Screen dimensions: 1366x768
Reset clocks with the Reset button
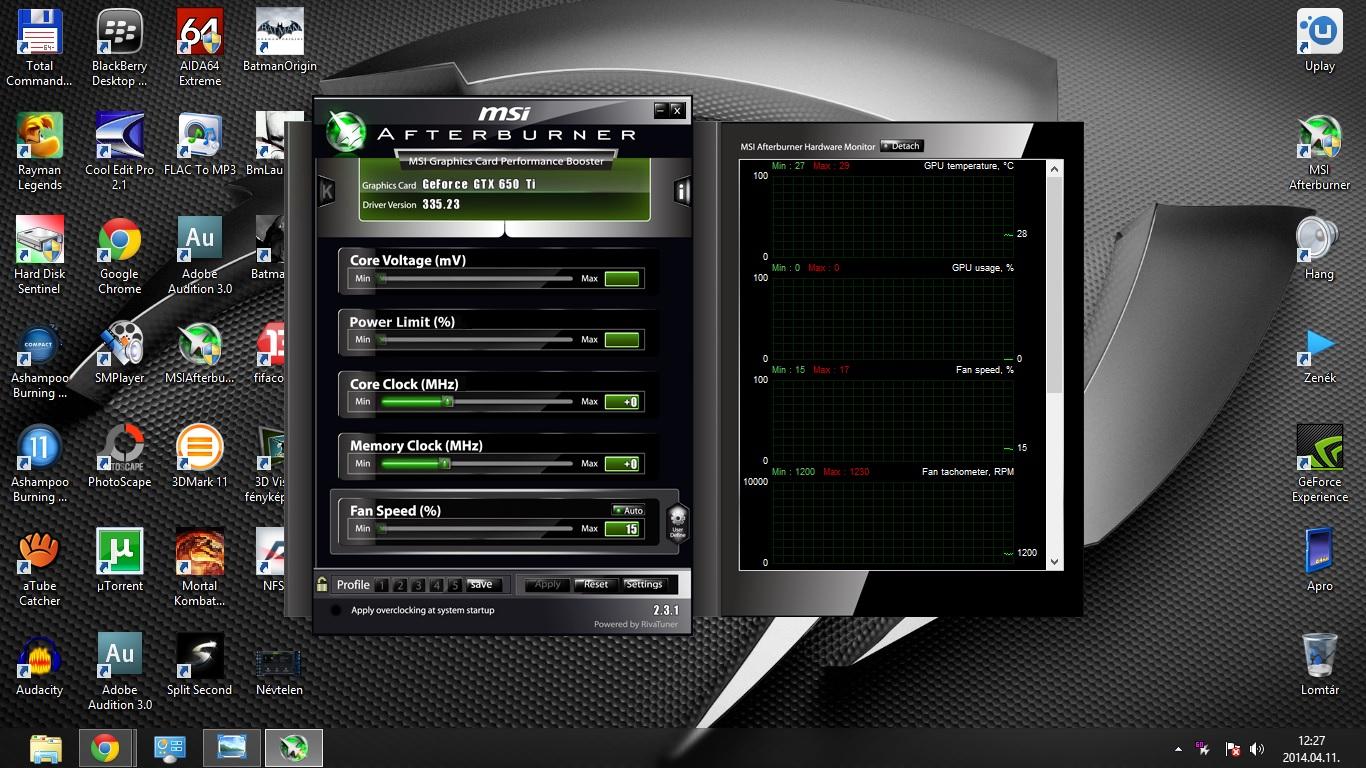pos(596,585)
